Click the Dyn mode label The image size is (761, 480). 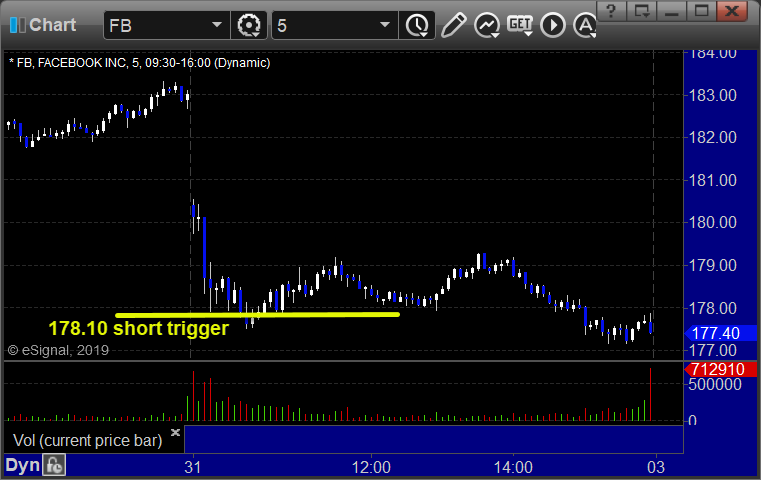22,465
